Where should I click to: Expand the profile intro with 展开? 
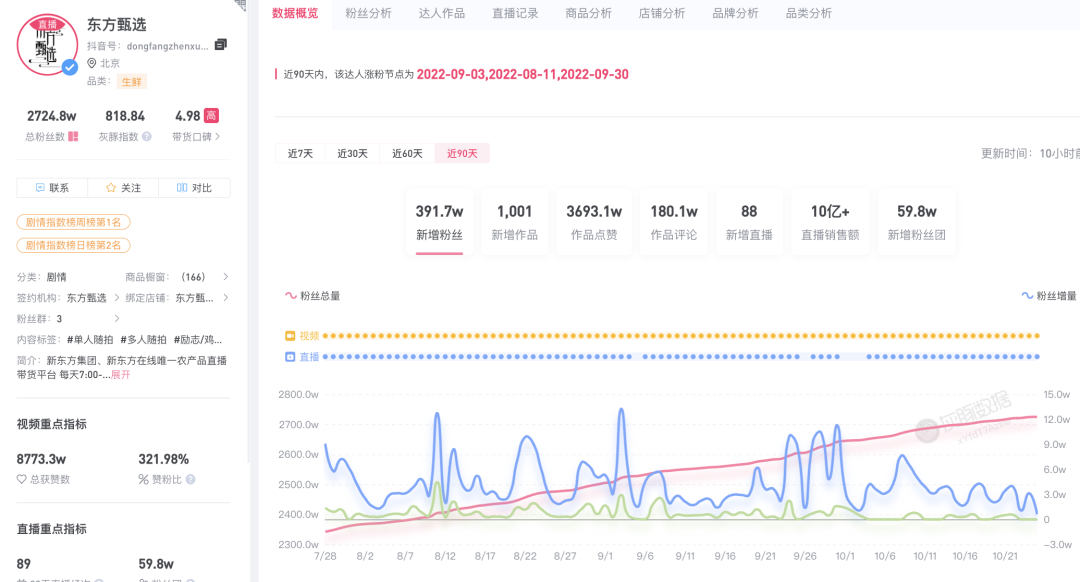point(120,374)
